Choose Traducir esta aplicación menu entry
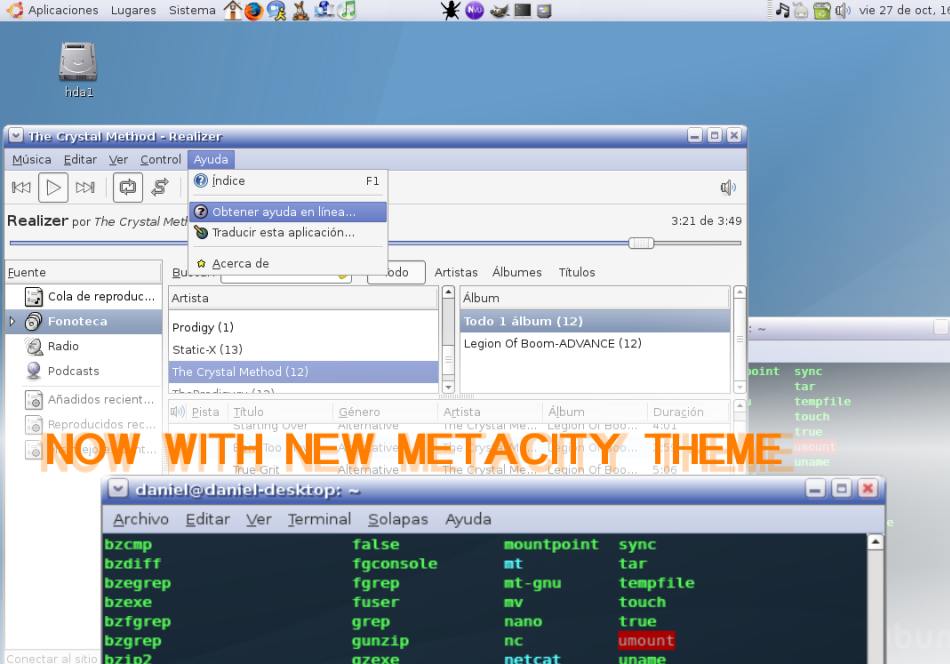This screenshot has width=950, height=664. pyautogui.click(x=288, y=233)
